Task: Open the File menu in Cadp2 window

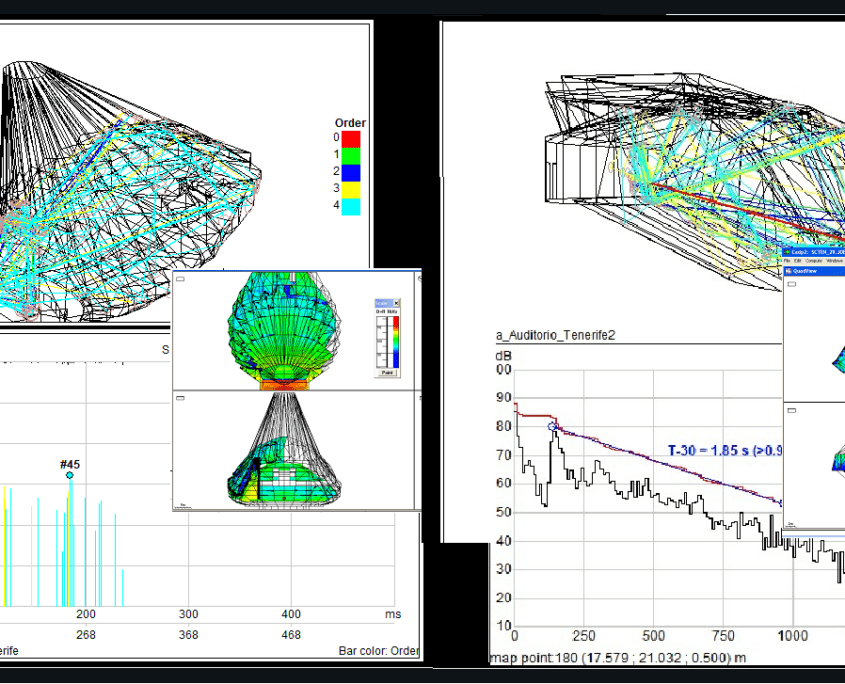Action: click(x=787, y=260)
